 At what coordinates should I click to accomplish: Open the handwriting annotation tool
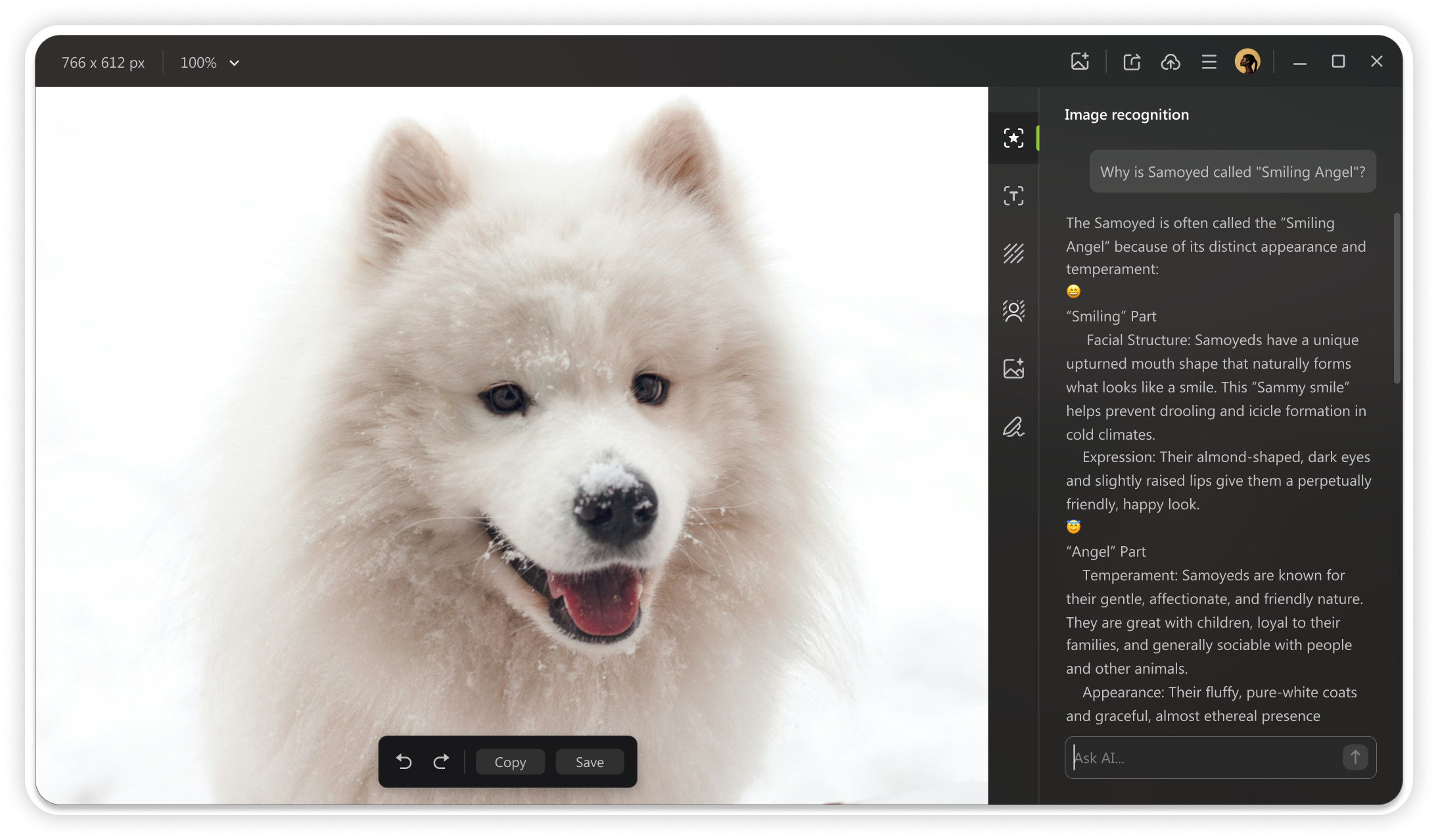tap(1013, 426)
